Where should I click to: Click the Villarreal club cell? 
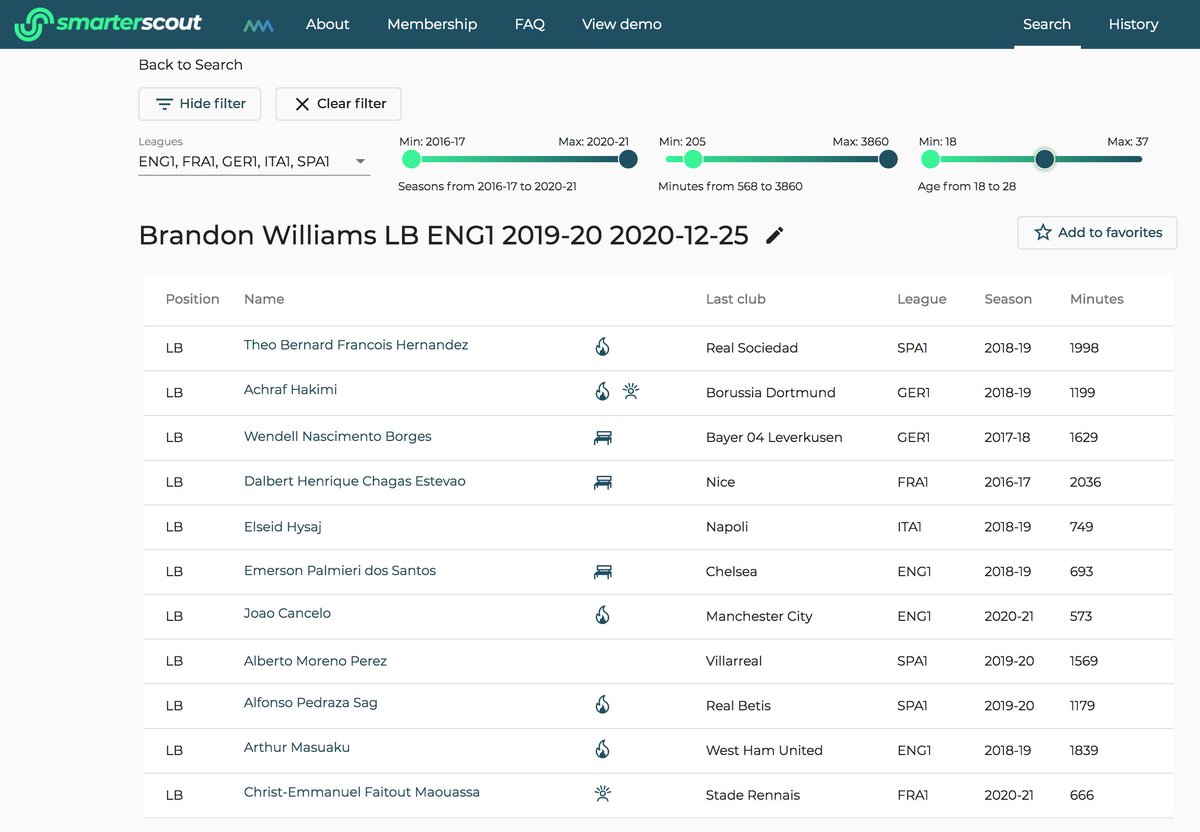click(736, 661)
